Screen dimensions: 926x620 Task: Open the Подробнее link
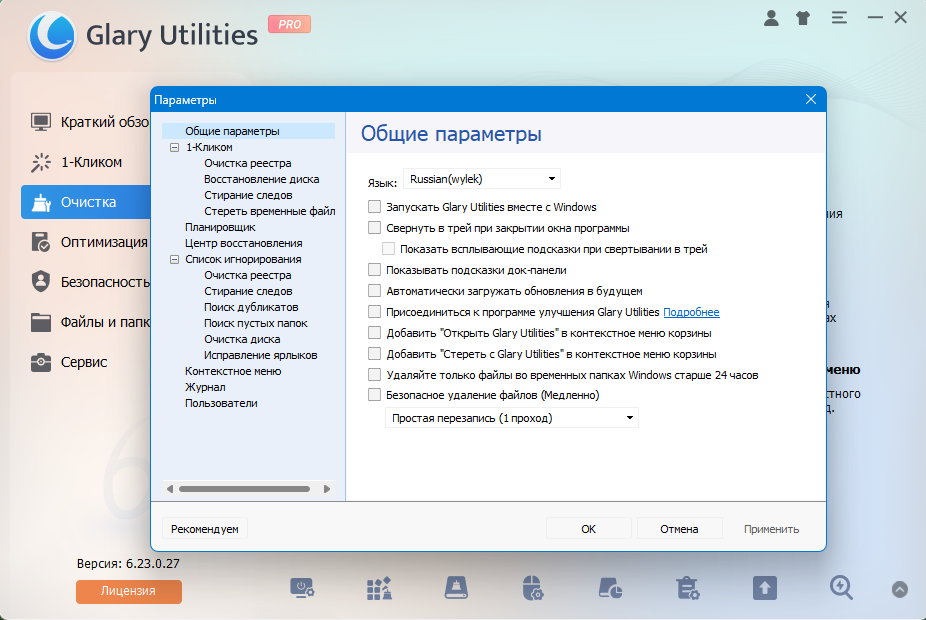click(x=691, y=312)
